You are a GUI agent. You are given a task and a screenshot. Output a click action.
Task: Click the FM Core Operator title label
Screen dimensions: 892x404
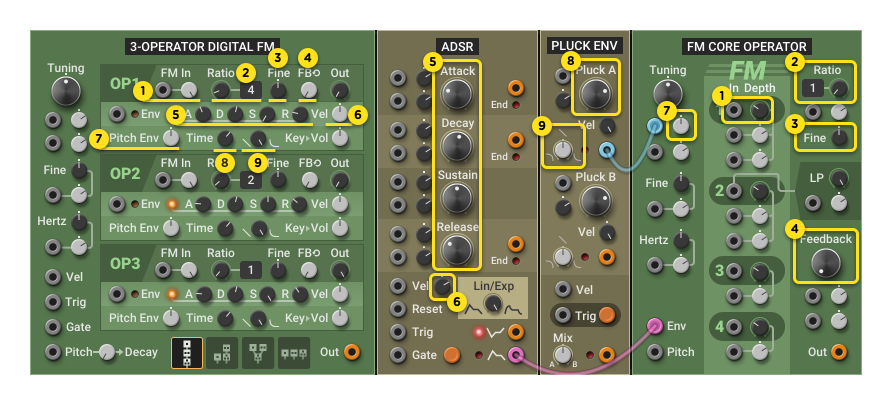pyautogui.click(x=747, y=46)
